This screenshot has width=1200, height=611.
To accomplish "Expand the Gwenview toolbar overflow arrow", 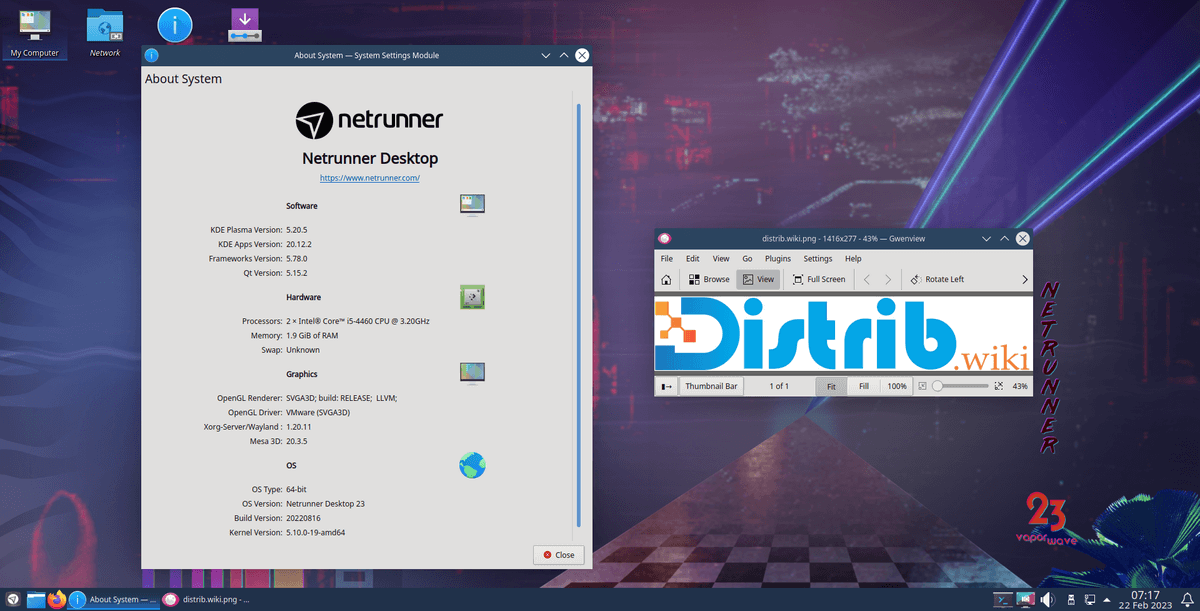I will 1024,280.
